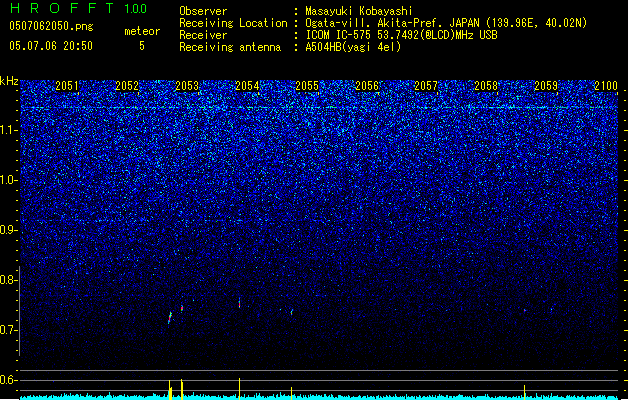The width and height of the screenshot is (629, 400).
Task: Click the 2058 time marker
Action: pyautogui.click(x=486, y=85)
